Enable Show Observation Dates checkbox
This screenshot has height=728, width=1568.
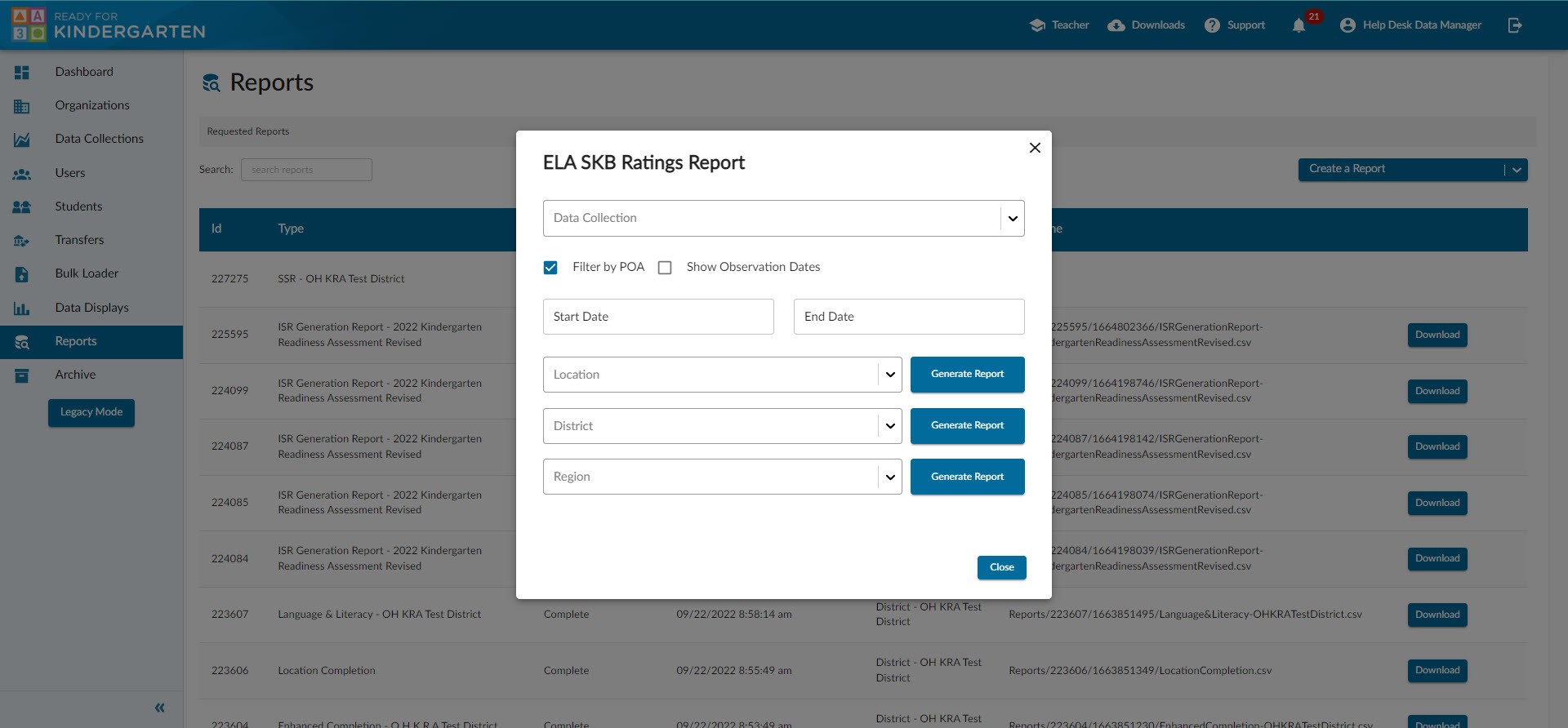tap(665, 268)
